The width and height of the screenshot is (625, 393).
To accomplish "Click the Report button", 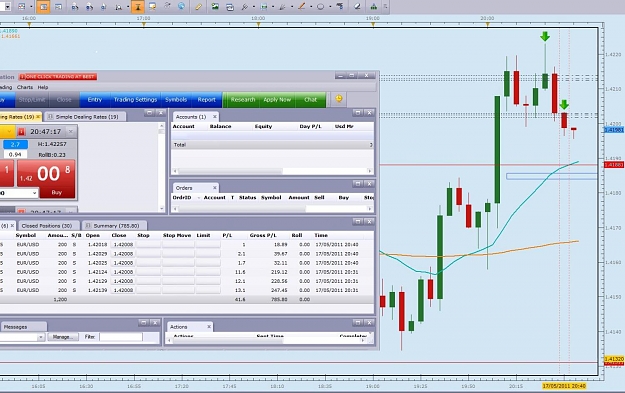I will tap(206, 100).
